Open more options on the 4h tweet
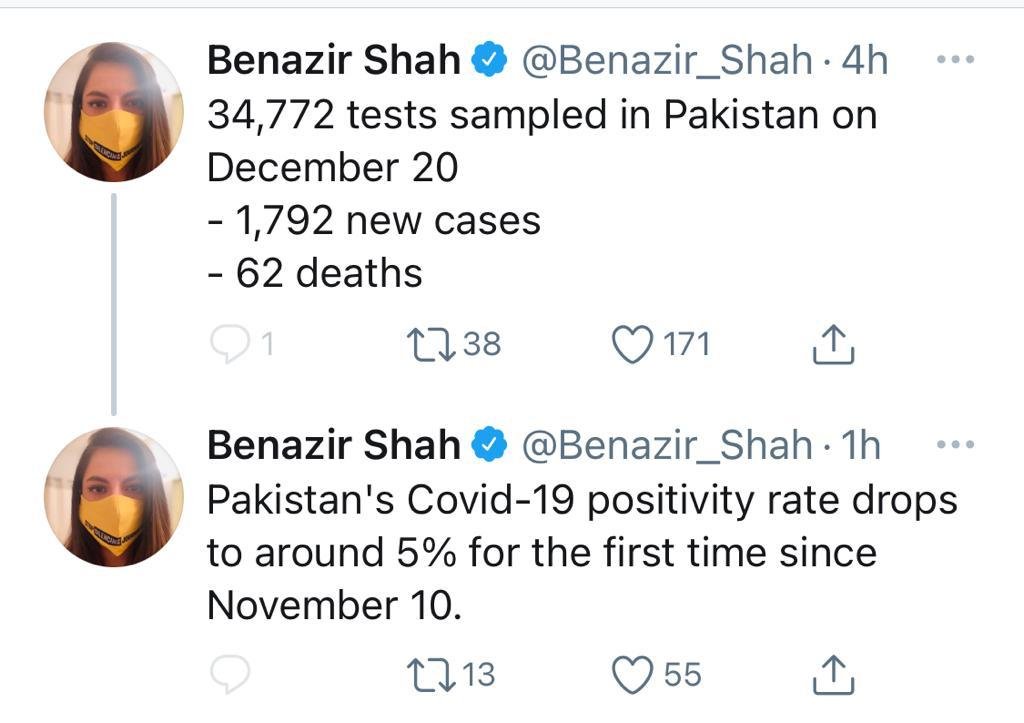 point(954,59)
